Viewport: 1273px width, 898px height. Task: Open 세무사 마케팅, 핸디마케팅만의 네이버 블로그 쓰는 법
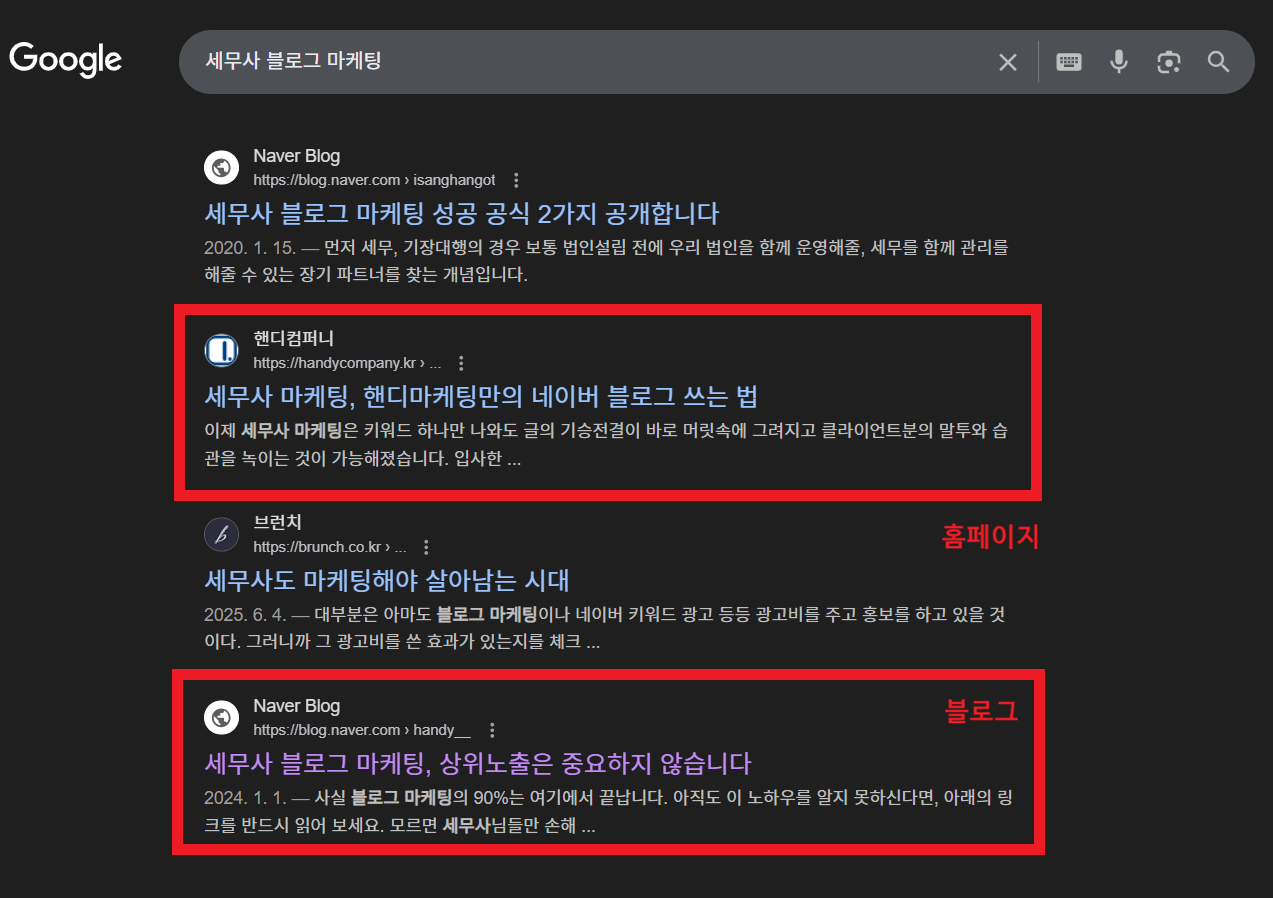[481, 396]
